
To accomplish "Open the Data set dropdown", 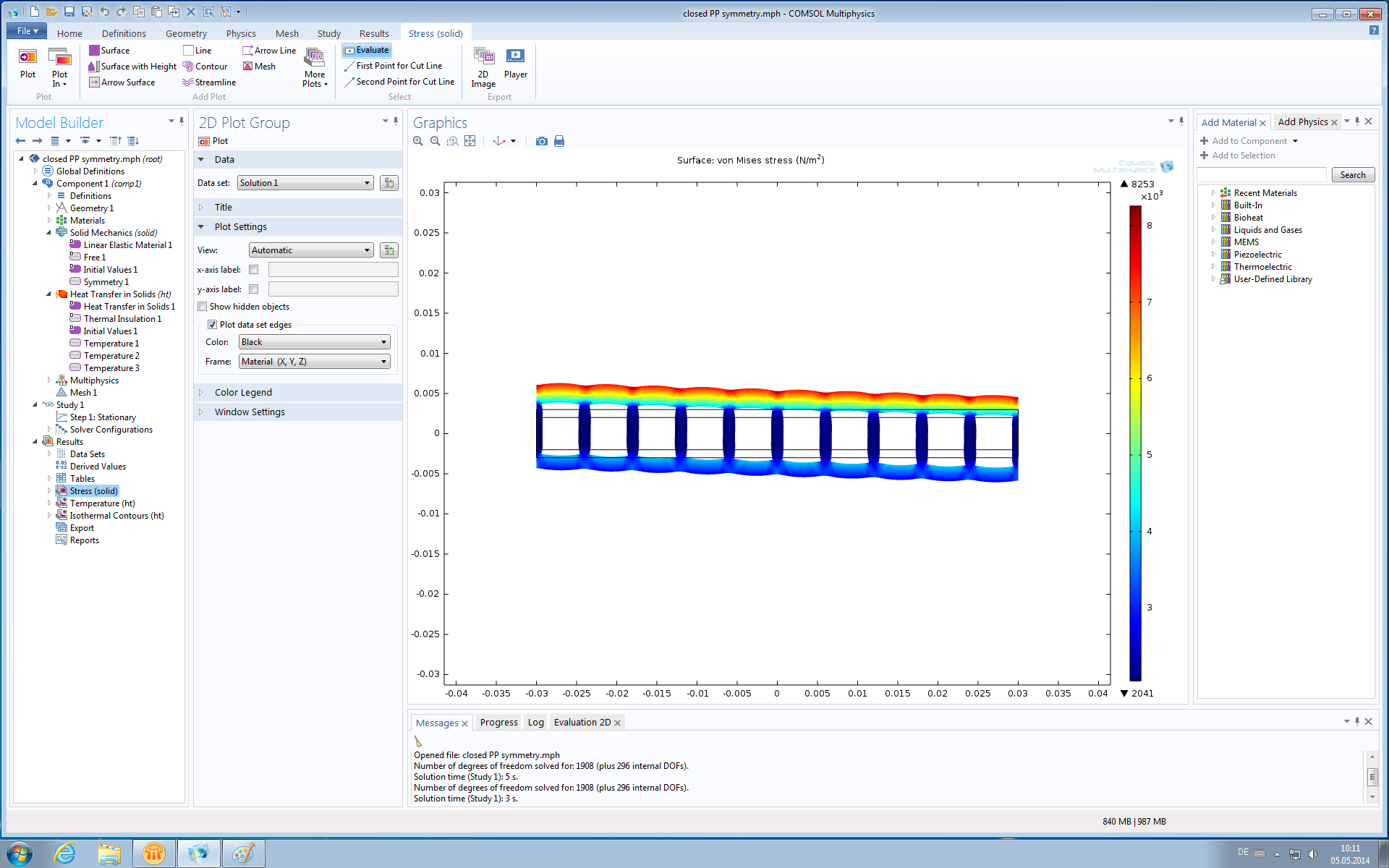I will (305, 183).
